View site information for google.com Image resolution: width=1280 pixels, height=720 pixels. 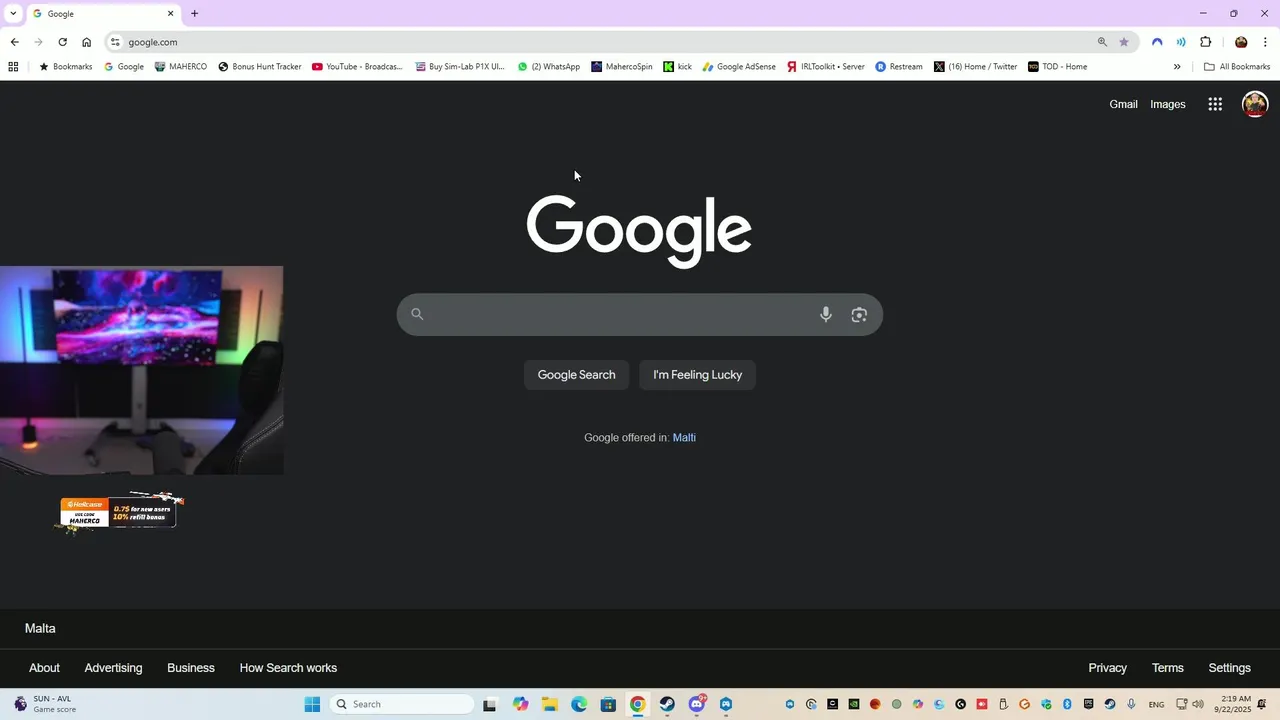115,42
